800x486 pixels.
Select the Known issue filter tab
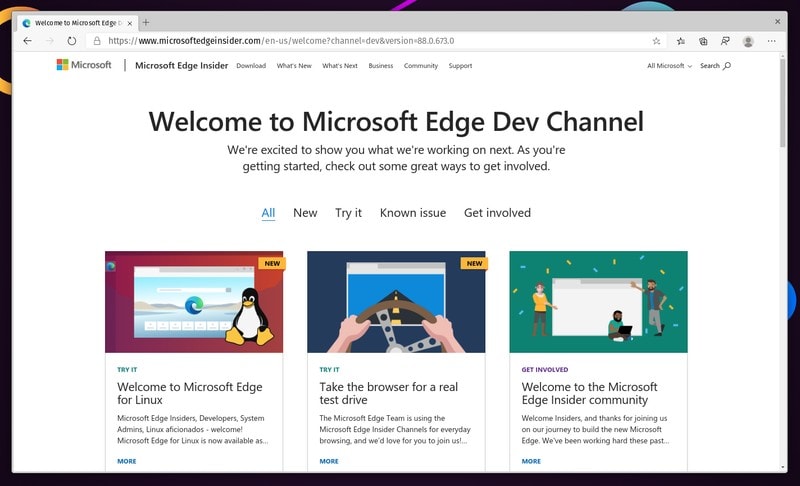(413, 213)
